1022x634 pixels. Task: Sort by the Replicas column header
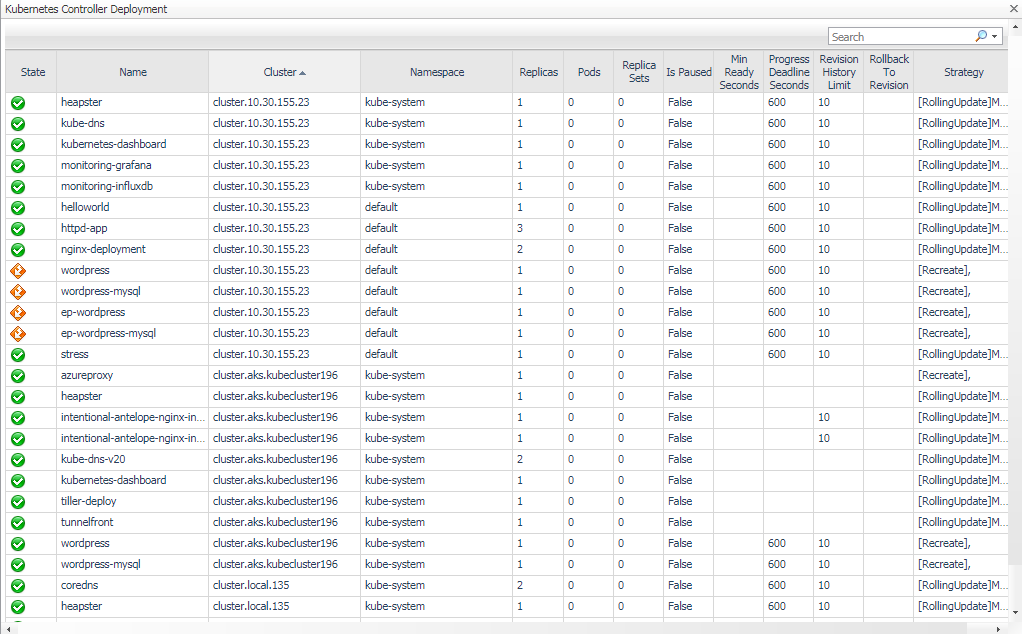[538, 72]
